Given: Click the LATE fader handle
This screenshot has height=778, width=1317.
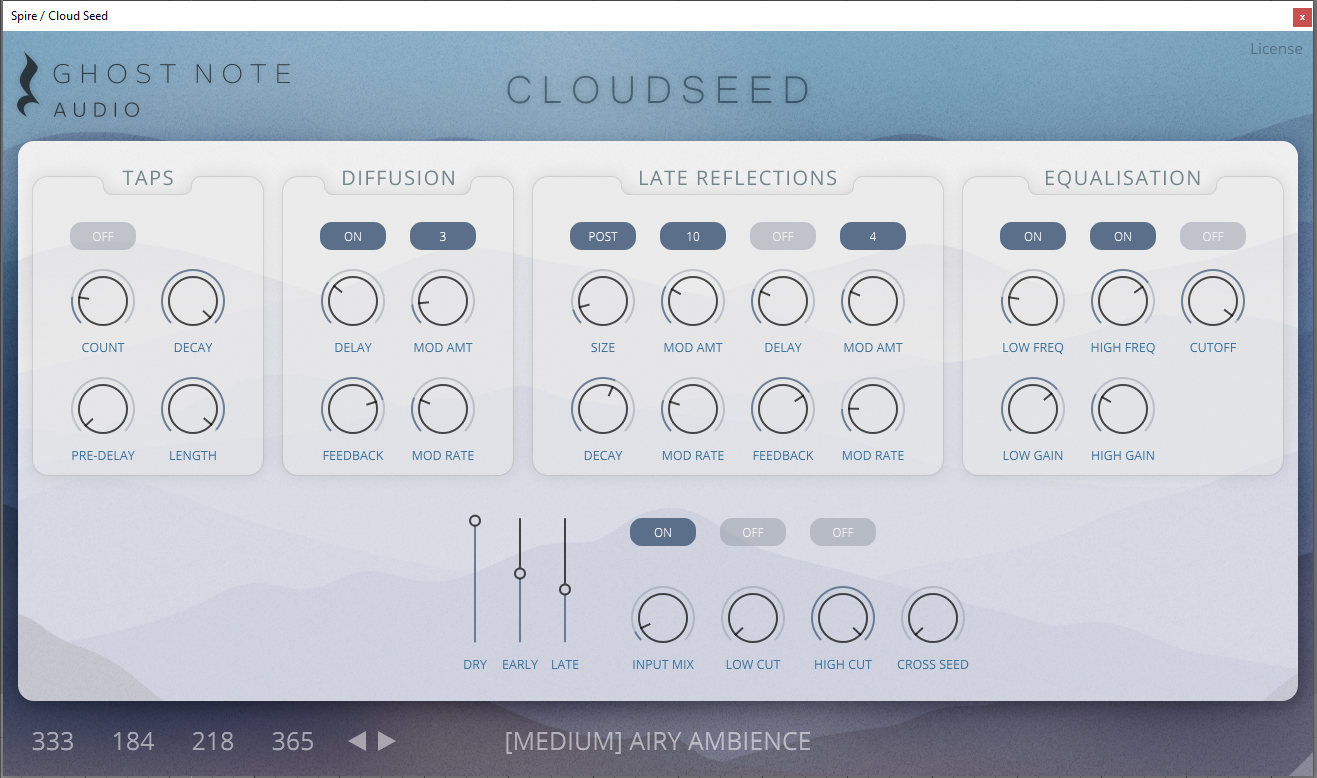Looking at the screenshot, I should [x=565, y=589].
